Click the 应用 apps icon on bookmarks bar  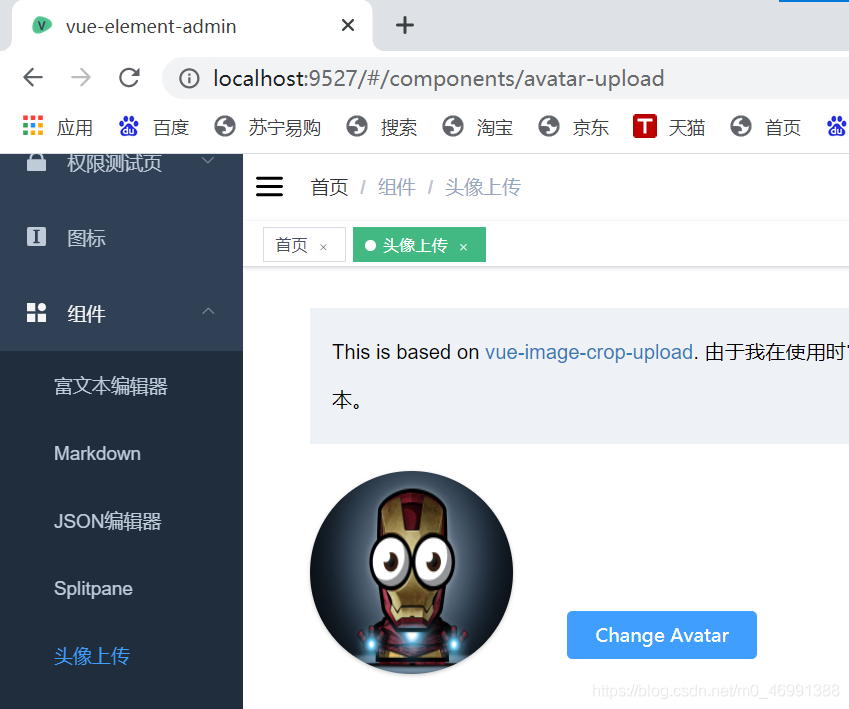33,126
